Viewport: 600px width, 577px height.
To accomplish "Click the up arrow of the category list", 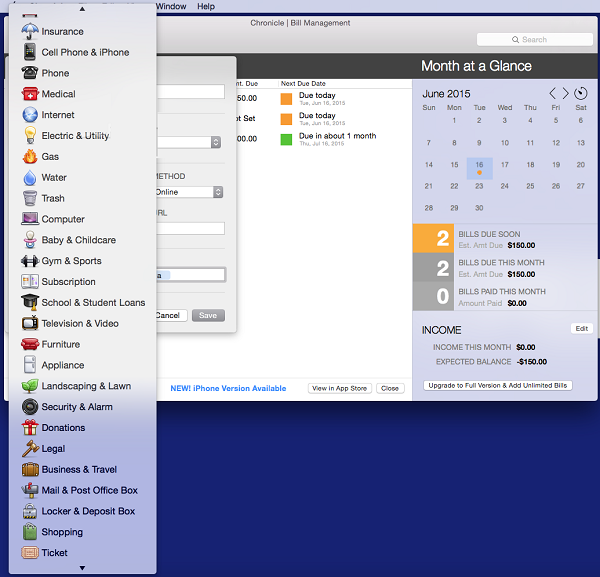I will click(82, 9).
